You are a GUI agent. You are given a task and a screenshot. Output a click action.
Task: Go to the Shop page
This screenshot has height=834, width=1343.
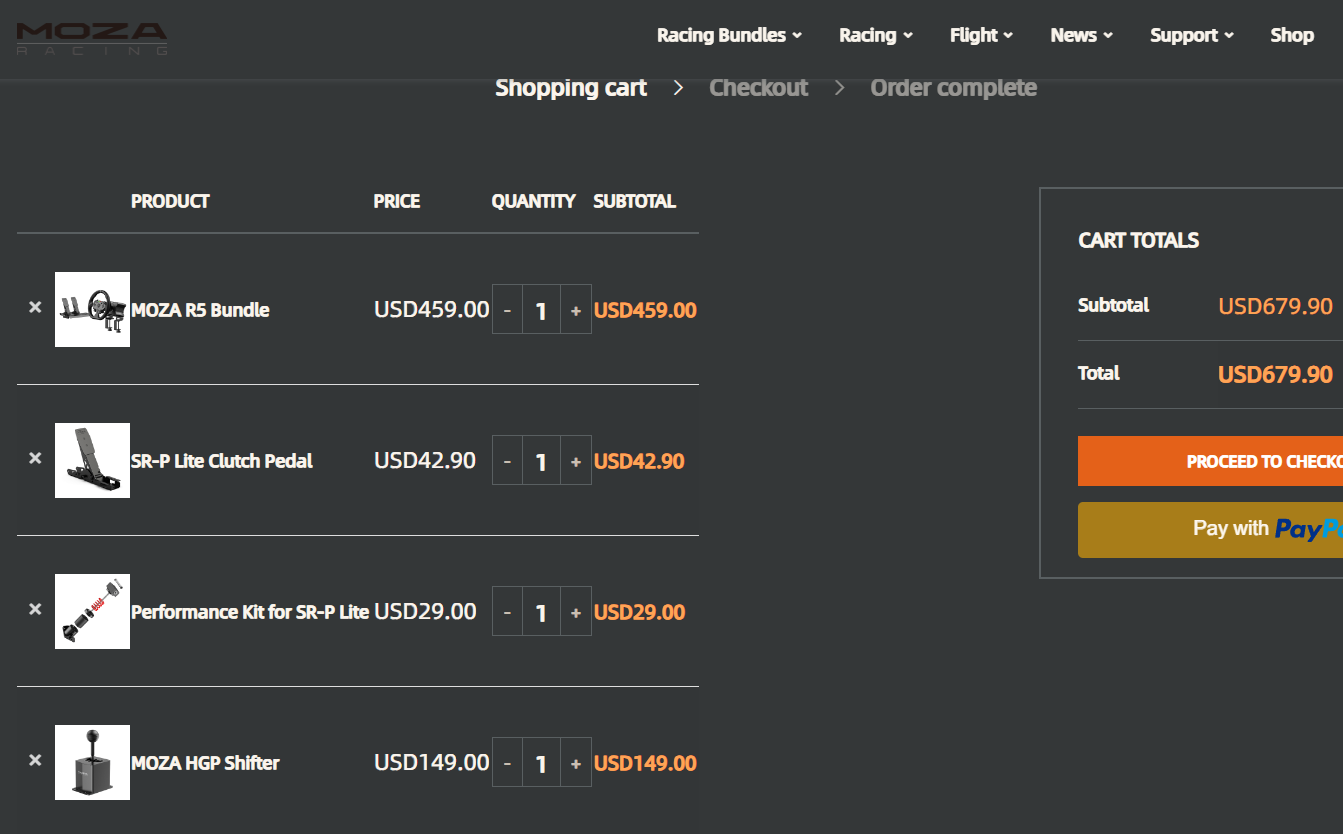click(x=1292, y=36)
